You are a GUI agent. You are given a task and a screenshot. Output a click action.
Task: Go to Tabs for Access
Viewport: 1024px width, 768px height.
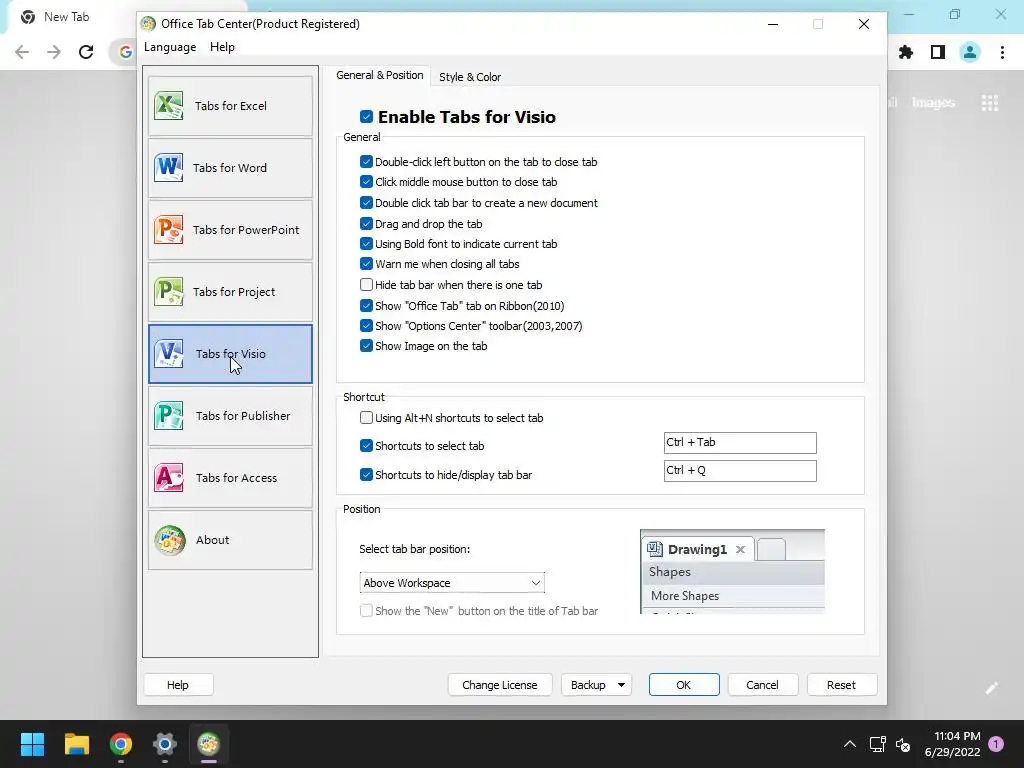(x=230, y=478)
